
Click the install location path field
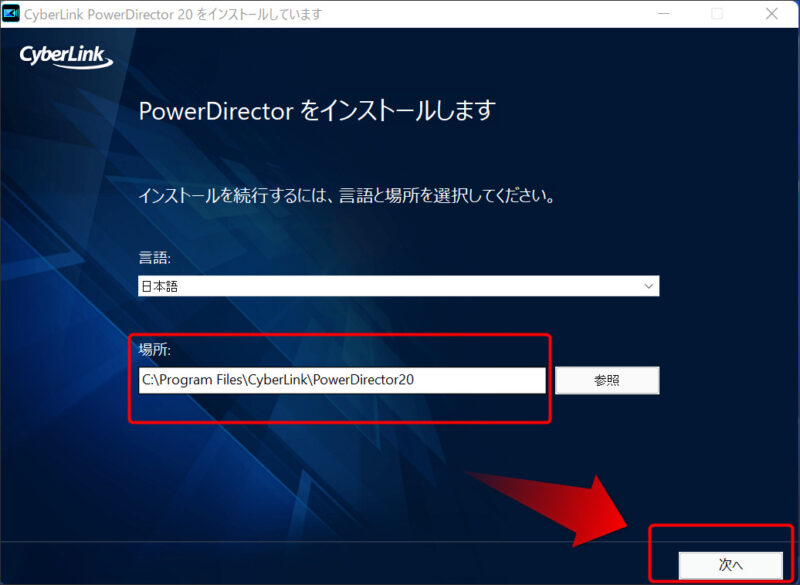[342, 380]
